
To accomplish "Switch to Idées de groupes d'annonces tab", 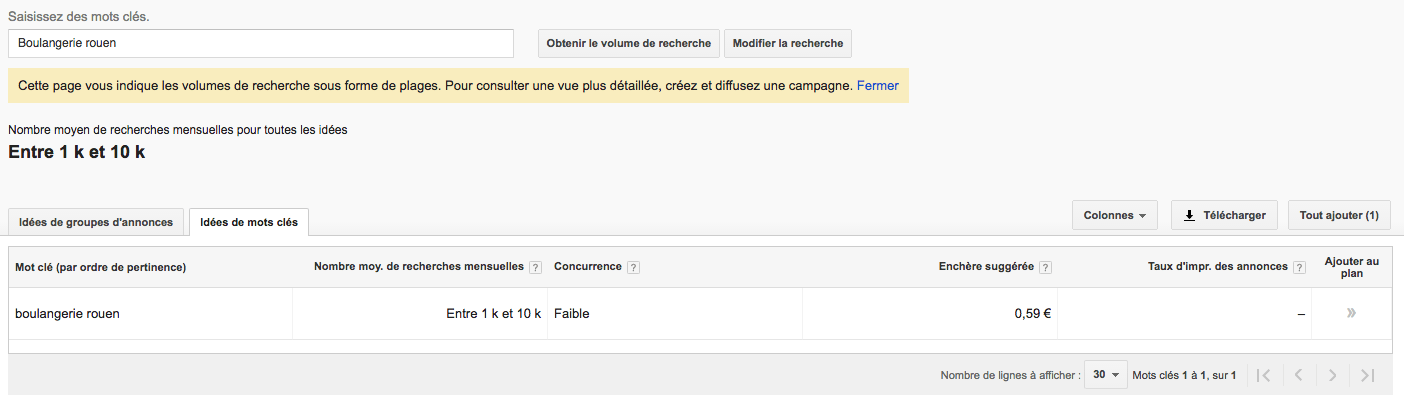I will pyautogui.click(x=97, y=222).
